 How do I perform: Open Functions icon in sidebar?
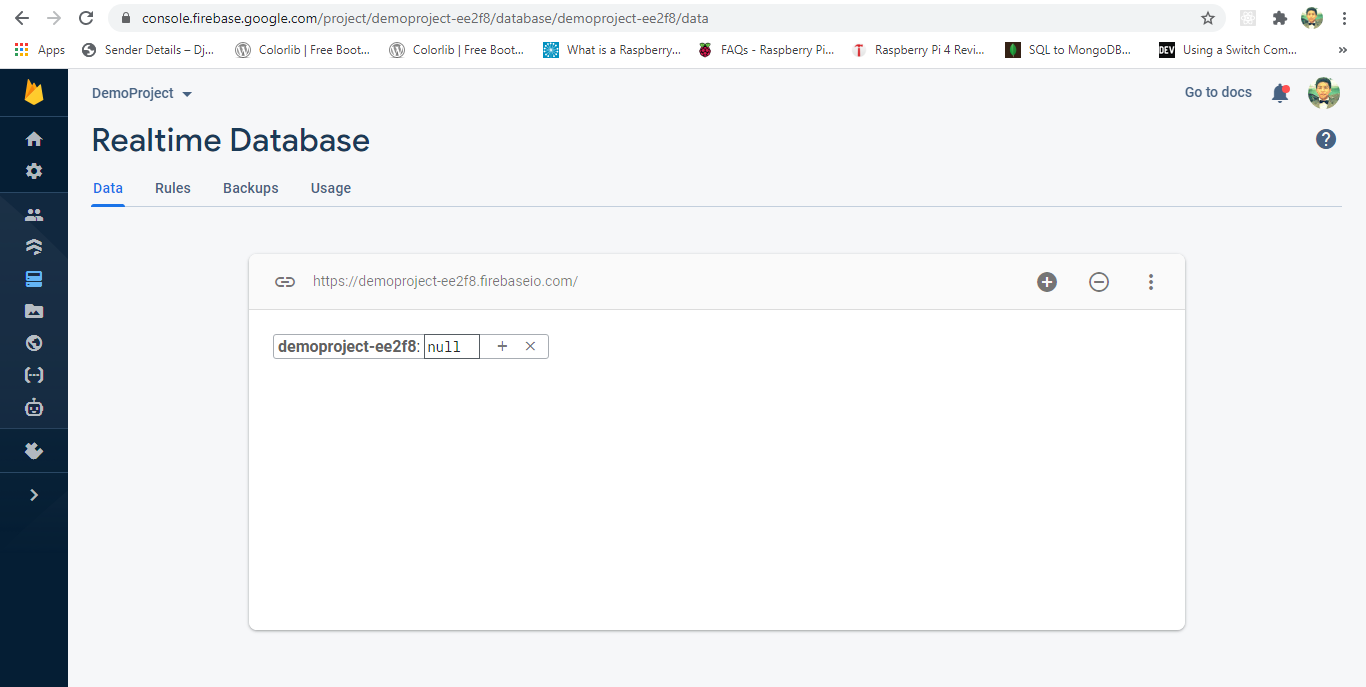pos(34,375)
